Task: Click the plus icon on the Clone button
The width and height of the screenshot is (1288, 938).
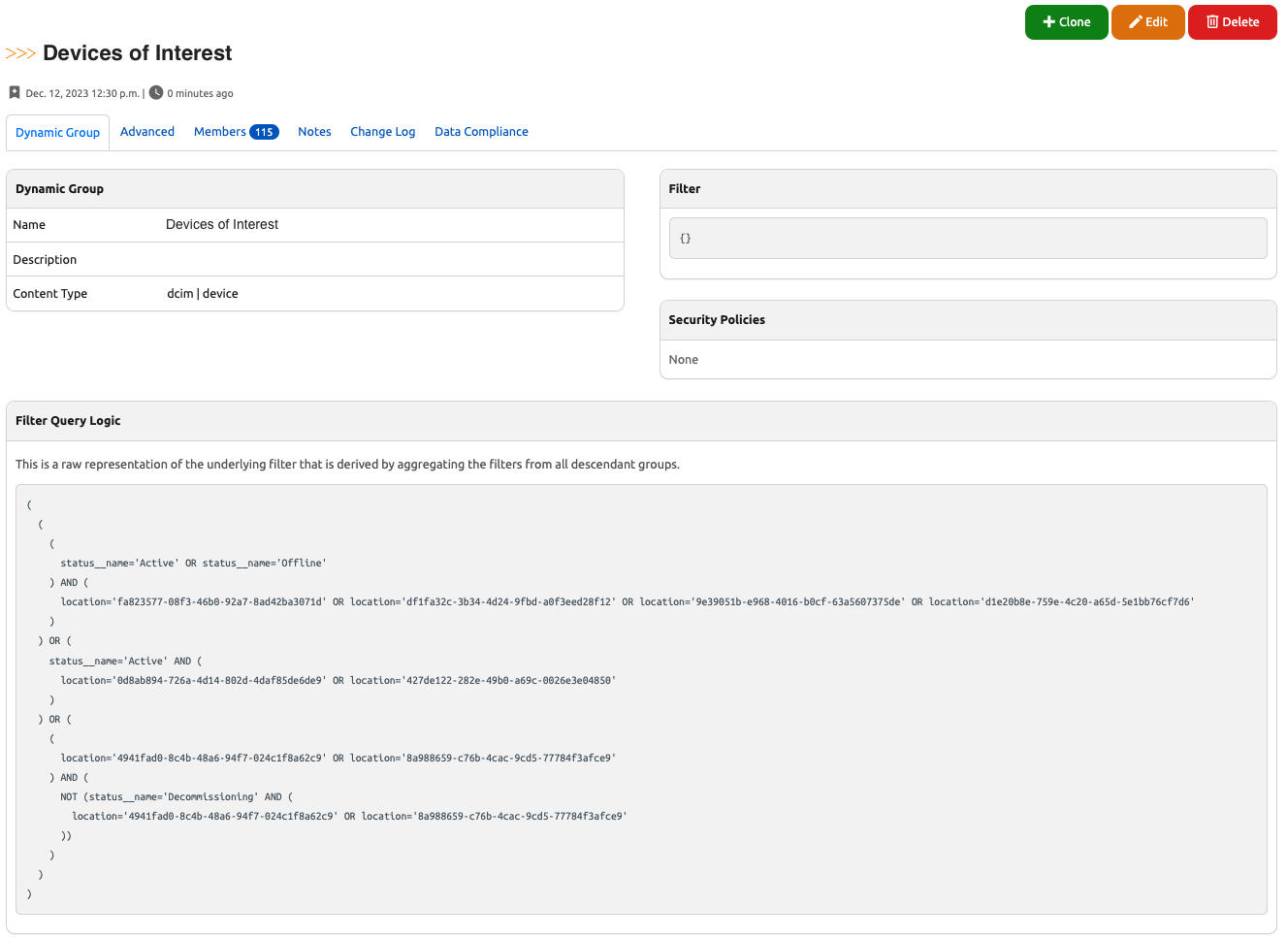Action: point(1048,22)
